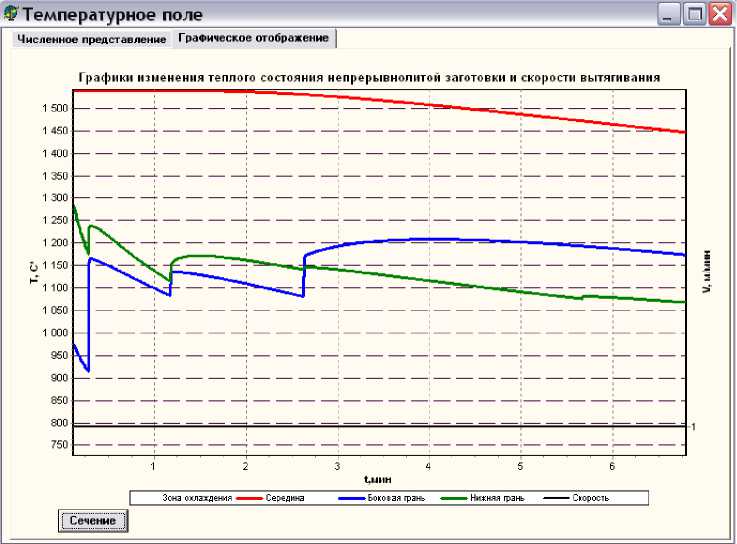Click the green Нижняя грань legend swatch
Image resolution: width=737 pixels, height=544 pixels.
point(454,498)
